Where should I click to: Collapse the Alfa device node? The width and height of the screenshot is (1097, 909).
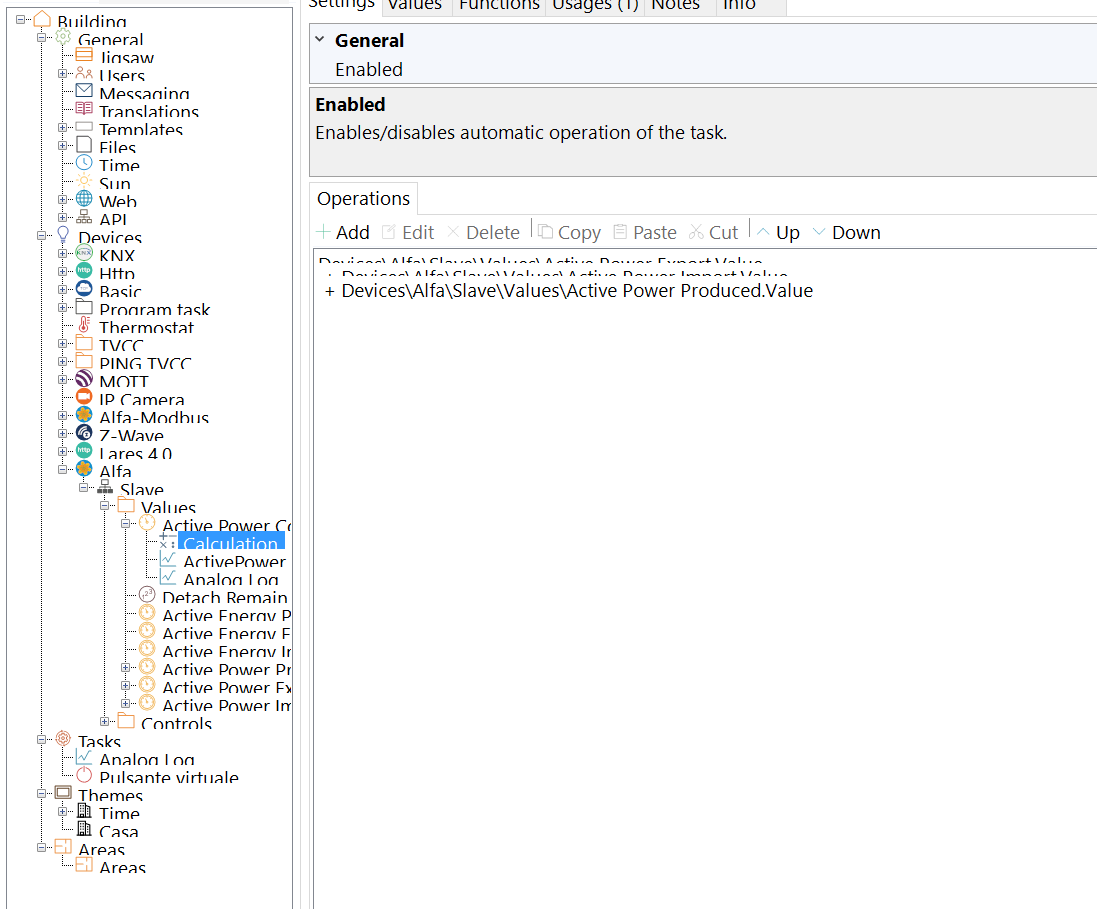(x=63, y=470)
